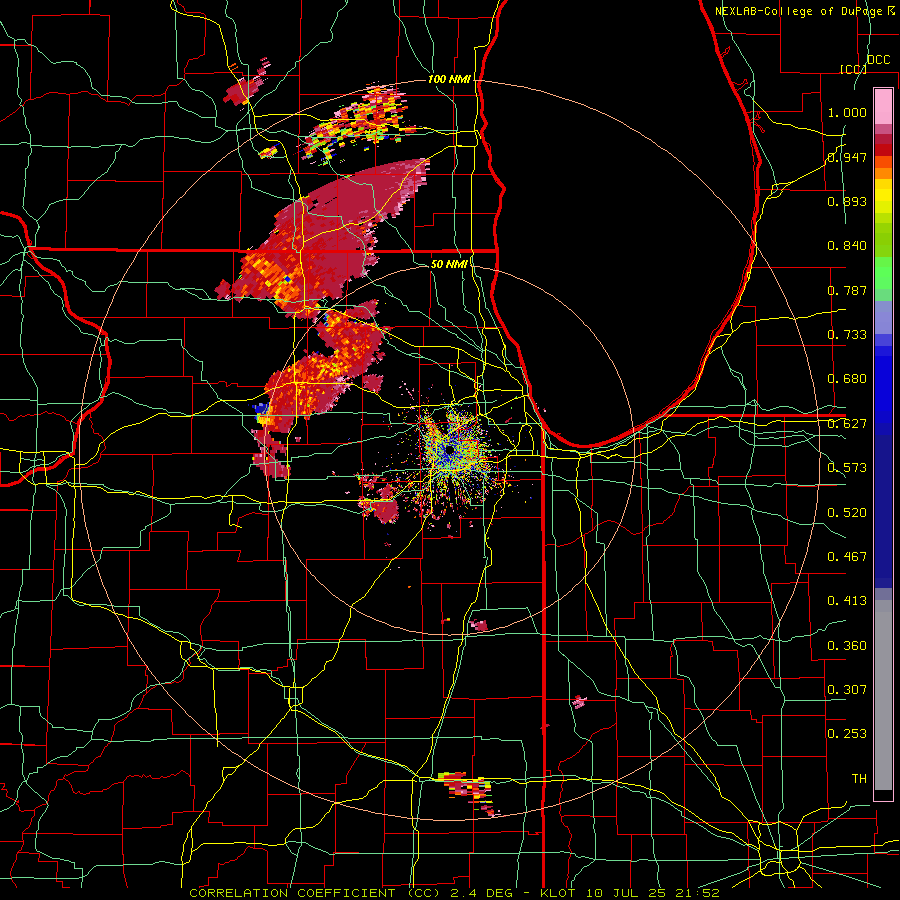Pick the bright green color bar segment
Viewport: 900px width, 900px height.
point(883,274)
